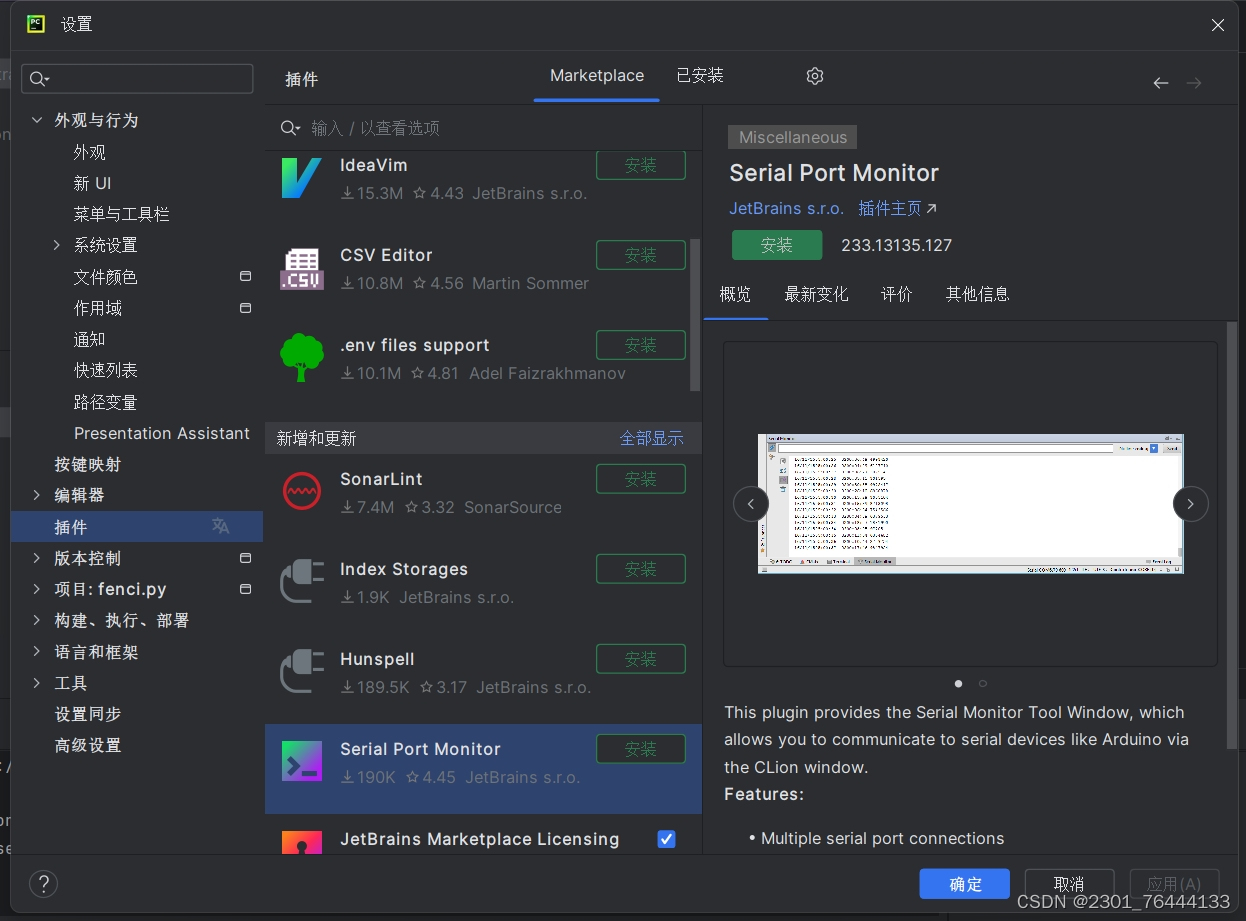Switch to the 已安装 tab
Viewport: 1246px width, 921px height.
[700, 76]
